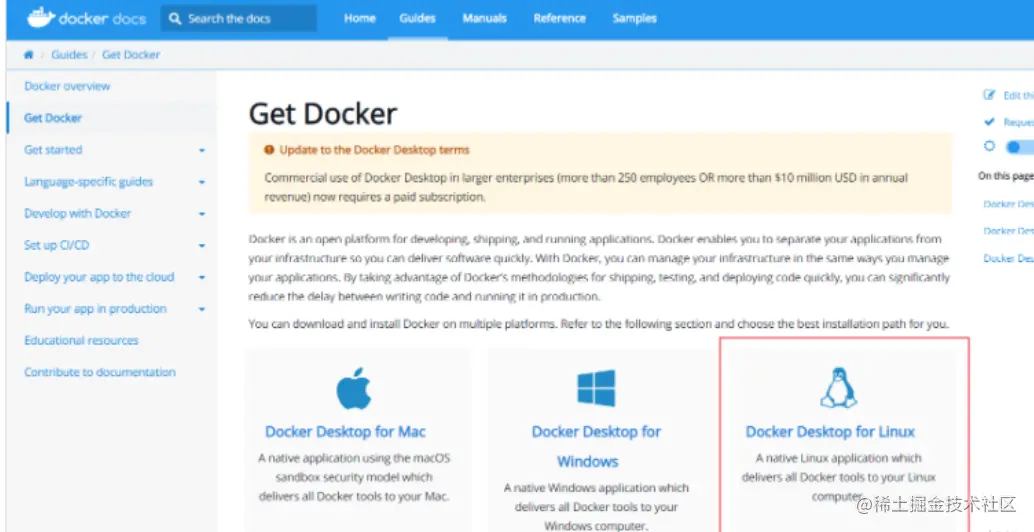Open the Home tab

(x=359, y=18)
